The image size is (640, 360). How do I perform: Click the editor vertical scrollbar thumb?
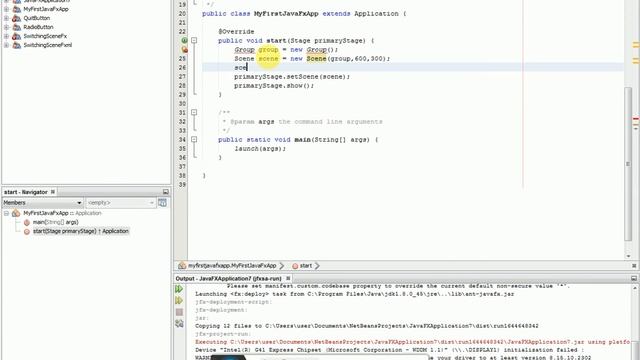coord(628,163)
